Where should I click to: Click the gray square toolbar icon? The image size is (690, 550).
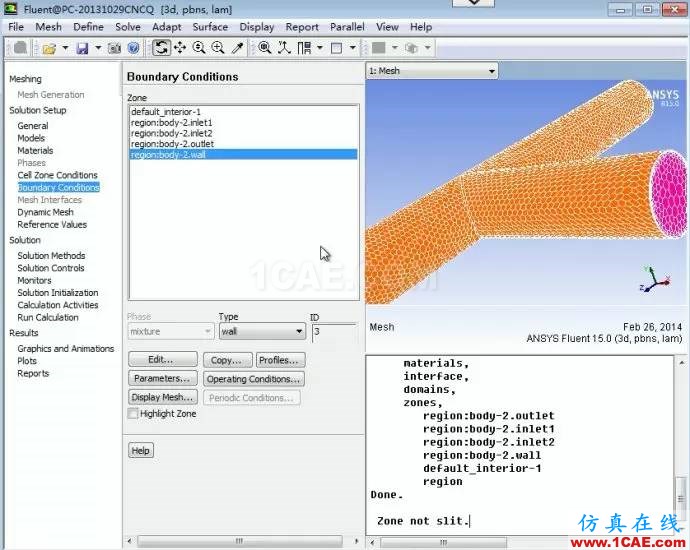click(378, 48)
